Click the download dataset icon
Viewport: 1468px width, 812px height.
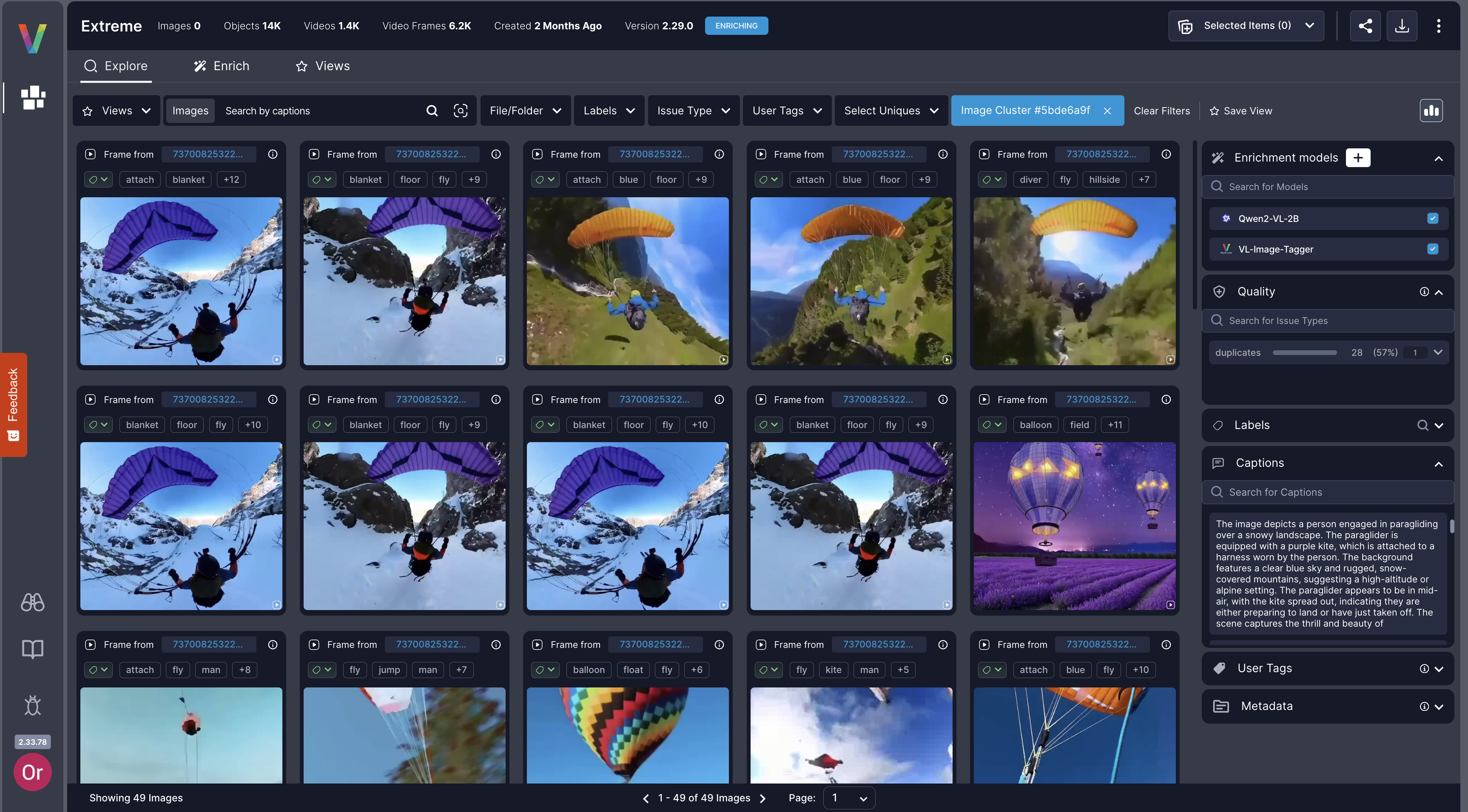pos(1402,26)
